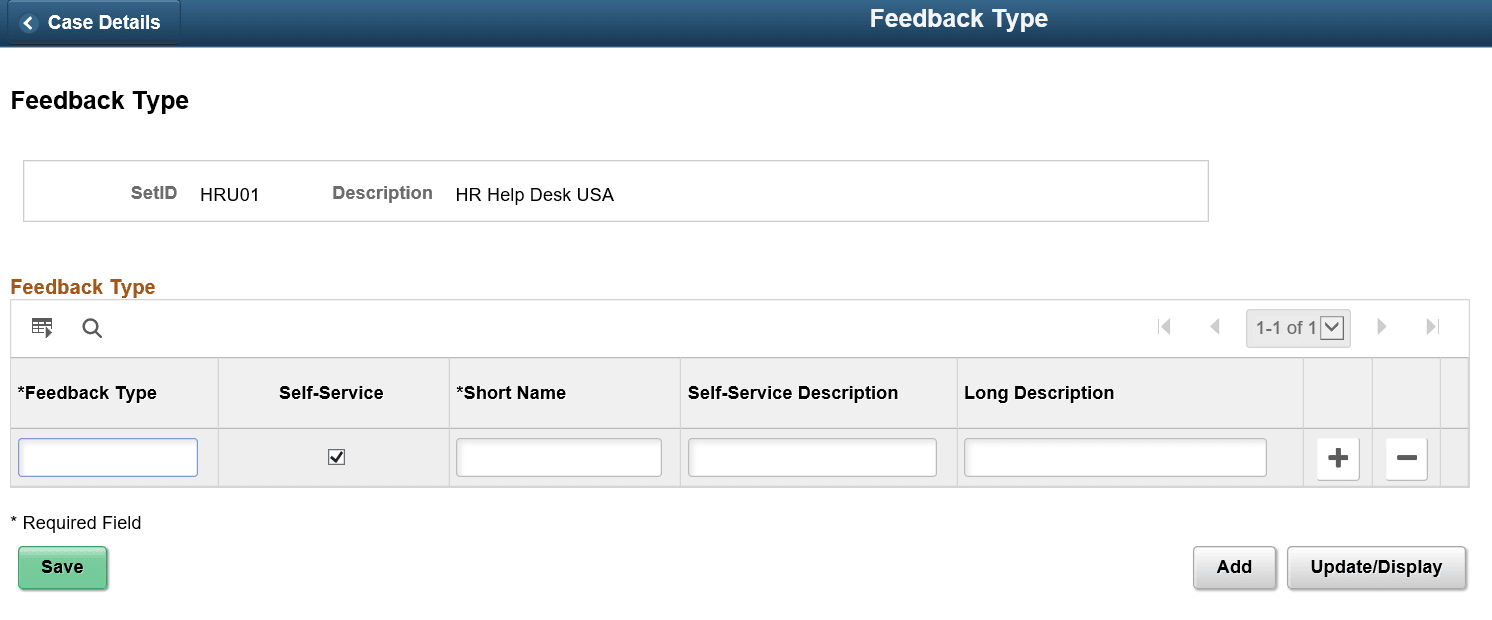Open the grid personalization icon
The width and height of the screenshot is (1492, 620).
tap(41, 327)
